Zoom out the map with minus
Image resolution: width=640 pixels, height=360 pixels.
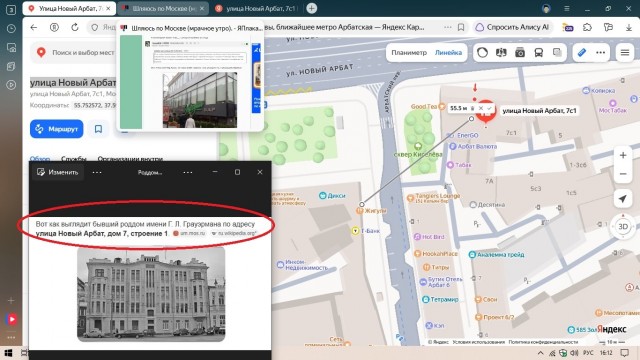click(623, 174)
